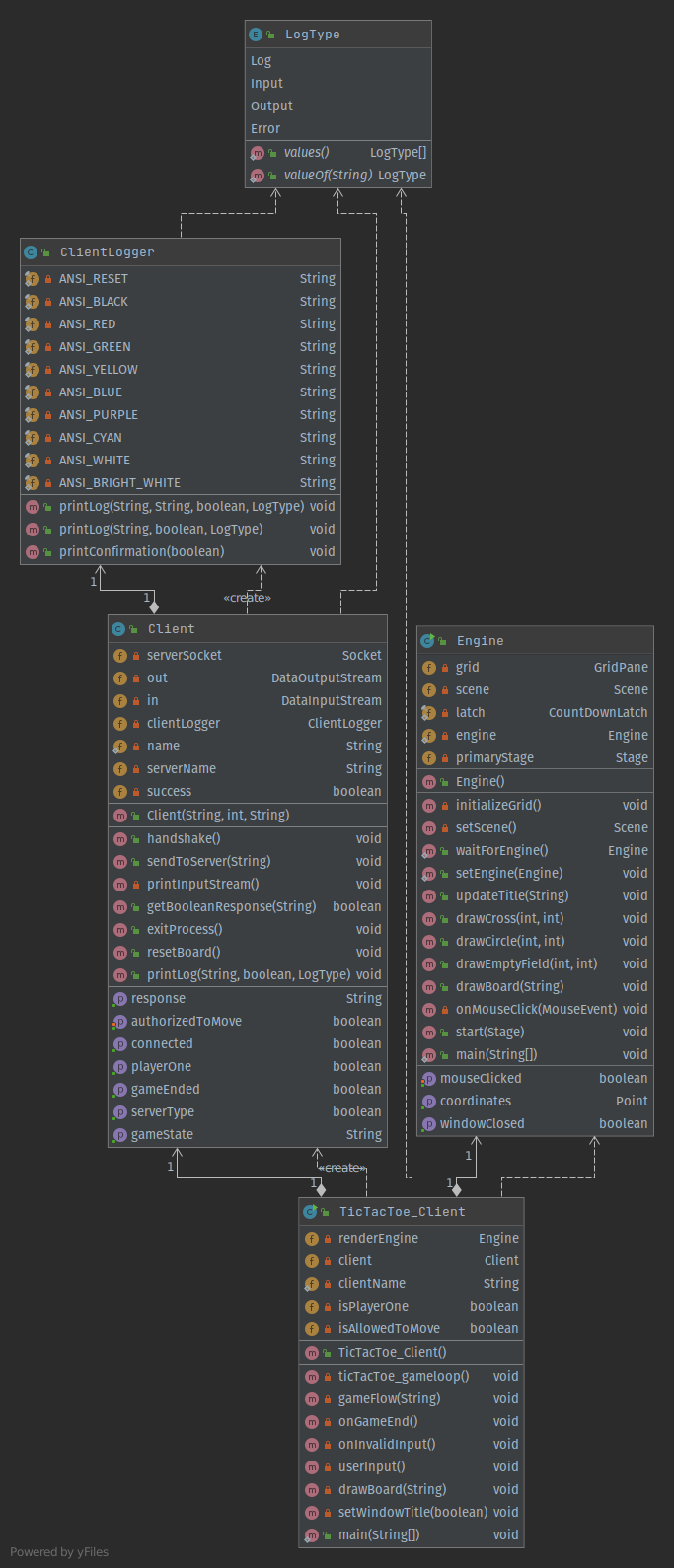Click the Powered by yFiles text
674x1568 pixels.
click(59, 1552)
